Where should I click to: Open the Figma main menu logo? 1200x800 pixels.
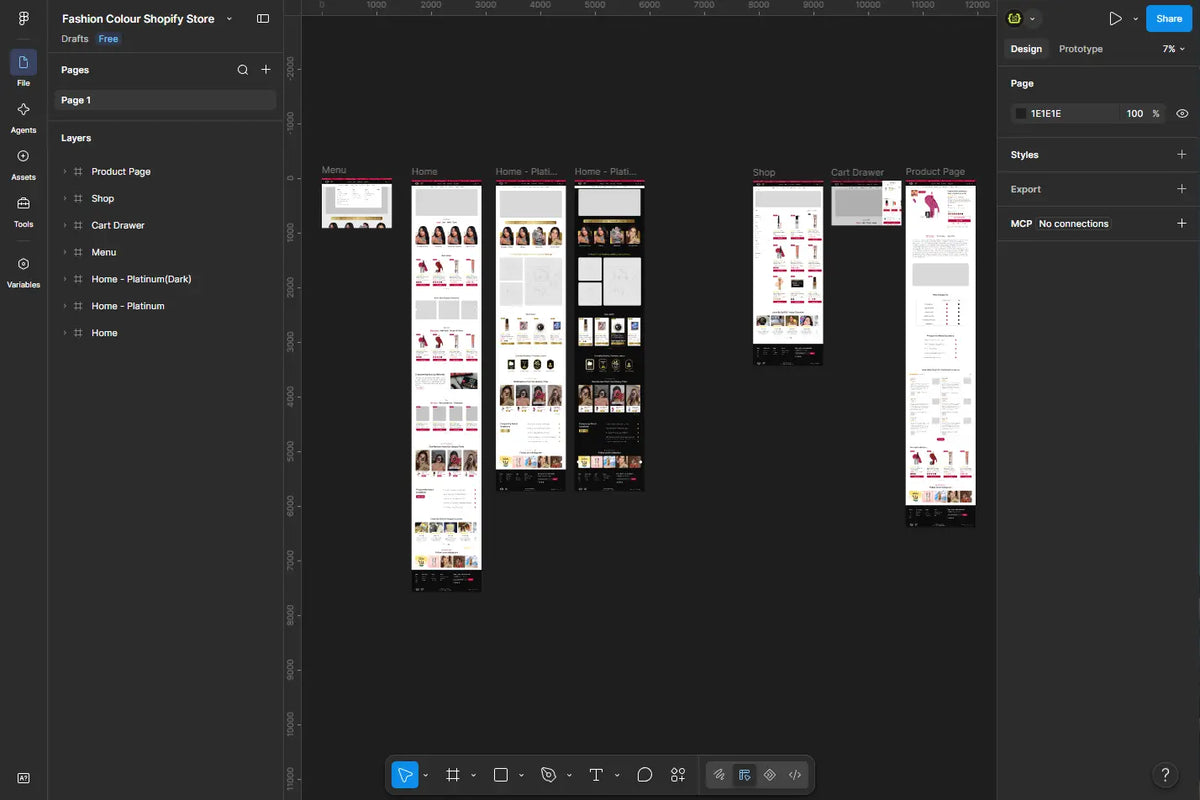click(x=23, y=19)
